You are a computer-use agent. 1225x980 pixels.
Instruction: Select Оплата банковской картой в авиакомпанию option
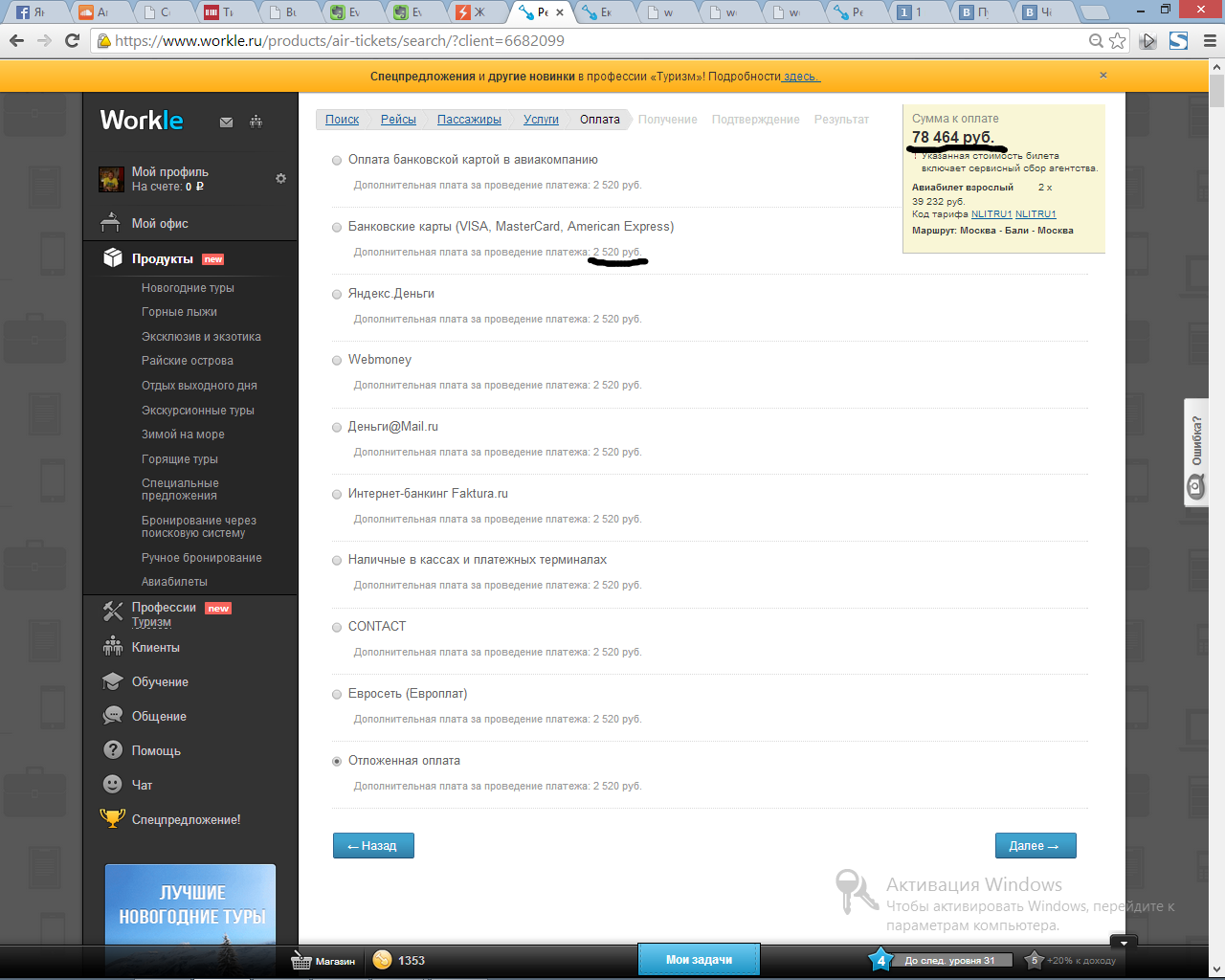click(337, 161)
